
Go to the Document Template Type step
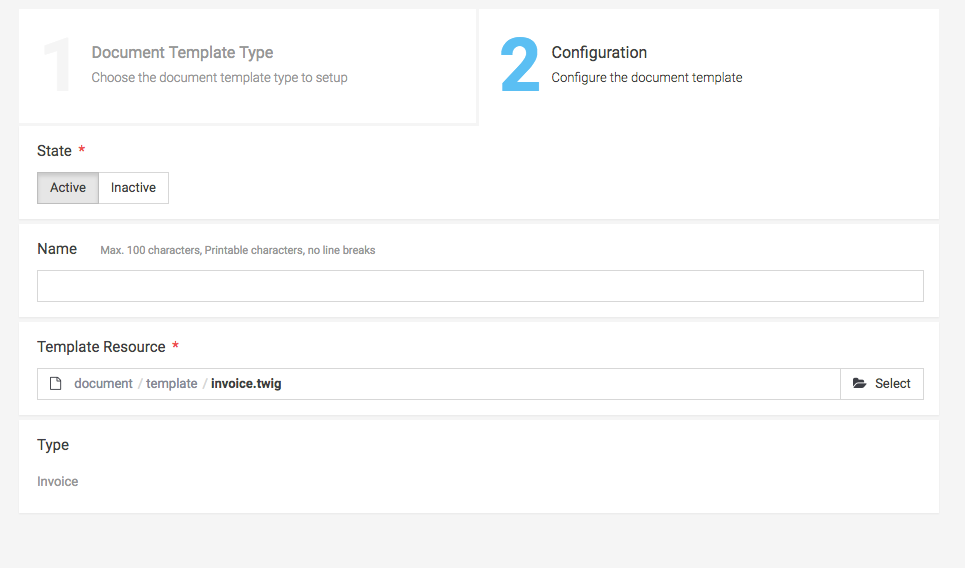click(x=182, y=53)
